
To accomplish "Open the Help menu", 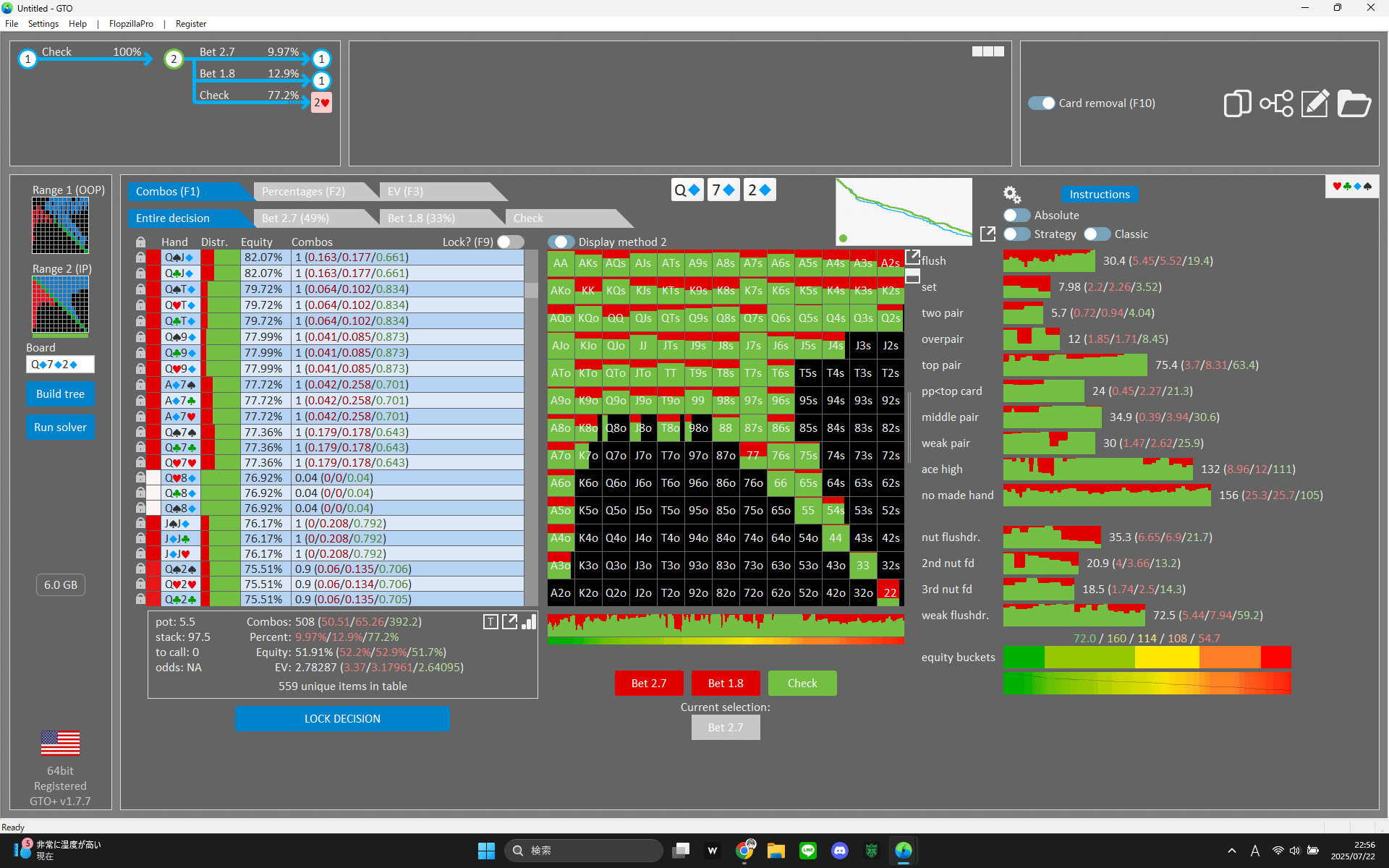I will tap(77, 24).
